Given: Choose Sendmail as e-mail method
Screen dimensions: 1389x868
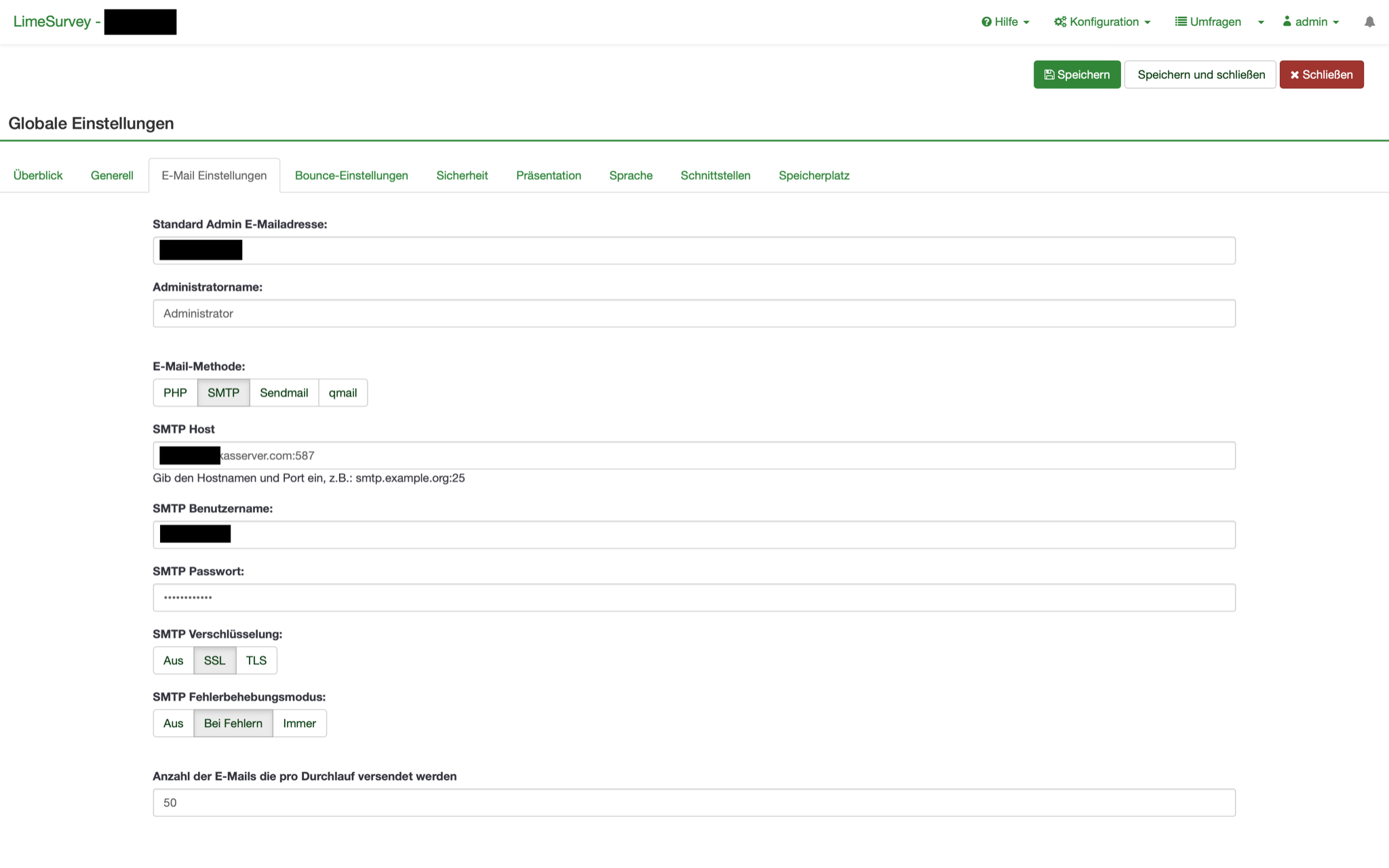Looking at the screenshot, I should coord(283,393).
